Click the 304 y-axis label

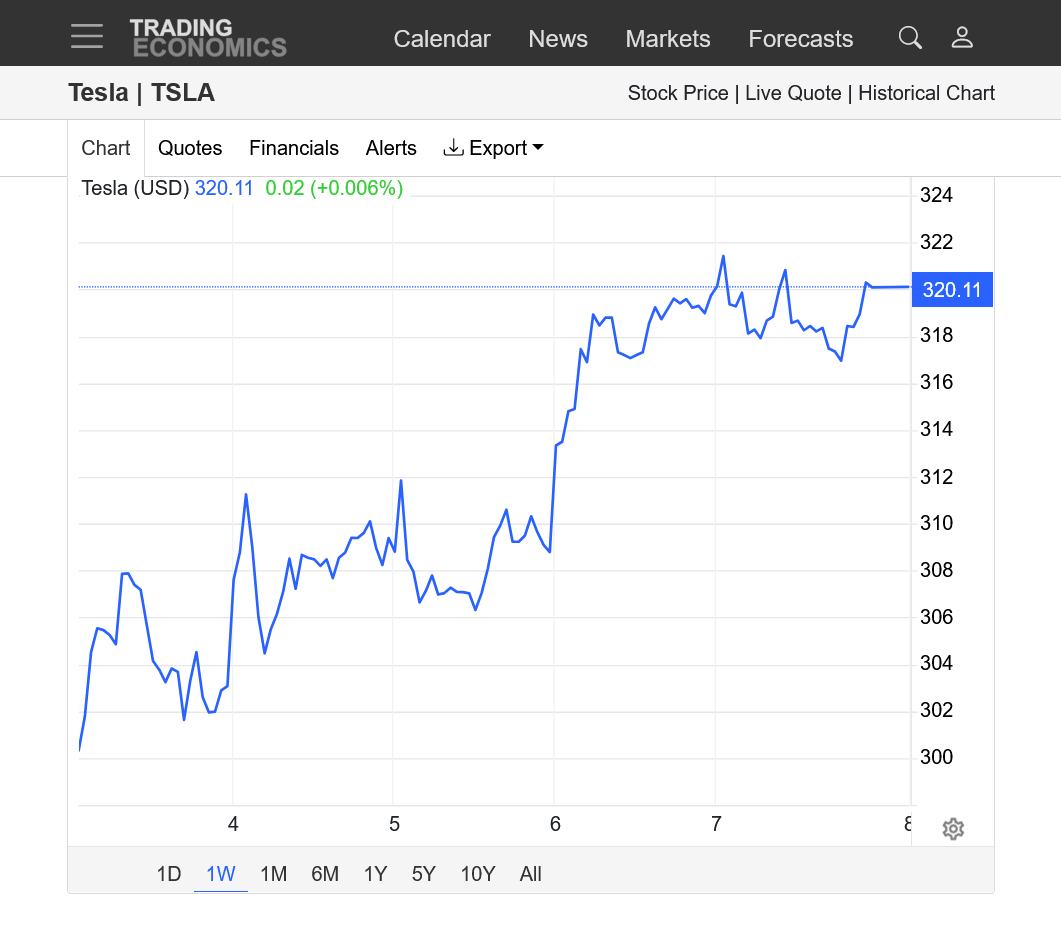[x=936, y=663]
